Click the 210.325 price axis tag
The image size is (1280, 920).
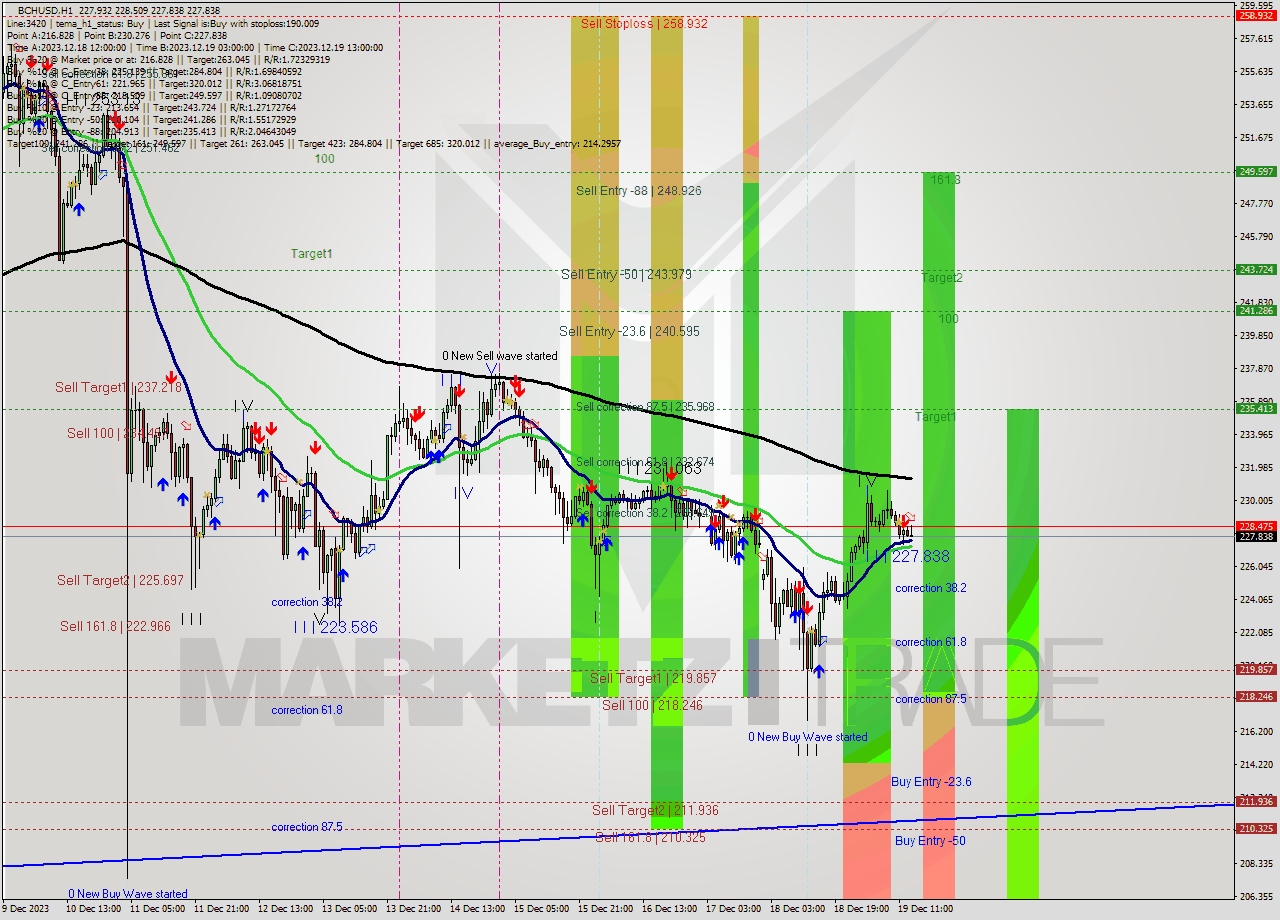pyautogui.click(x=1256, y=828)
